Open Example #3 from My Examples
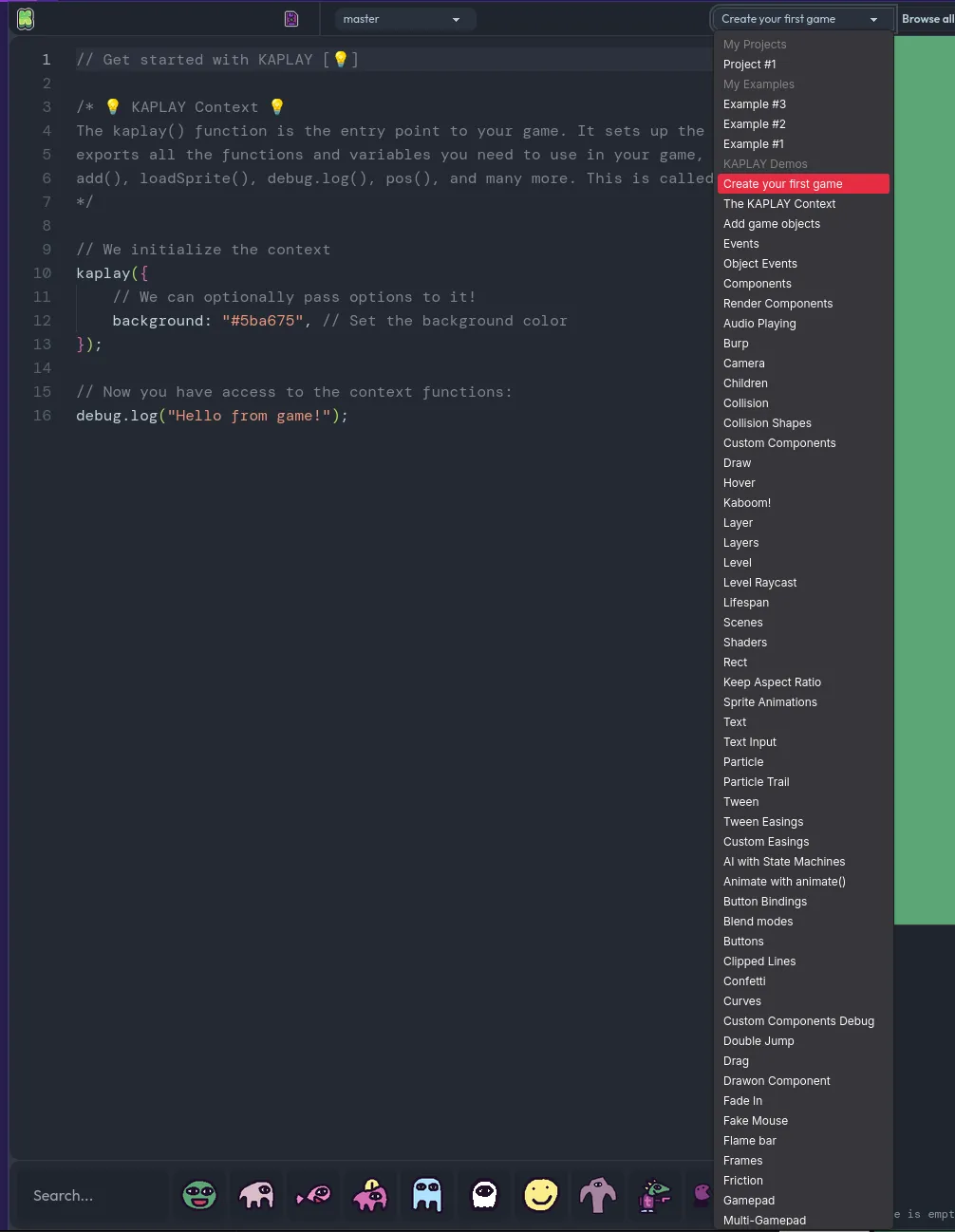The width and height of the screenshot is (955, 1232). click(x=803, y=104)
